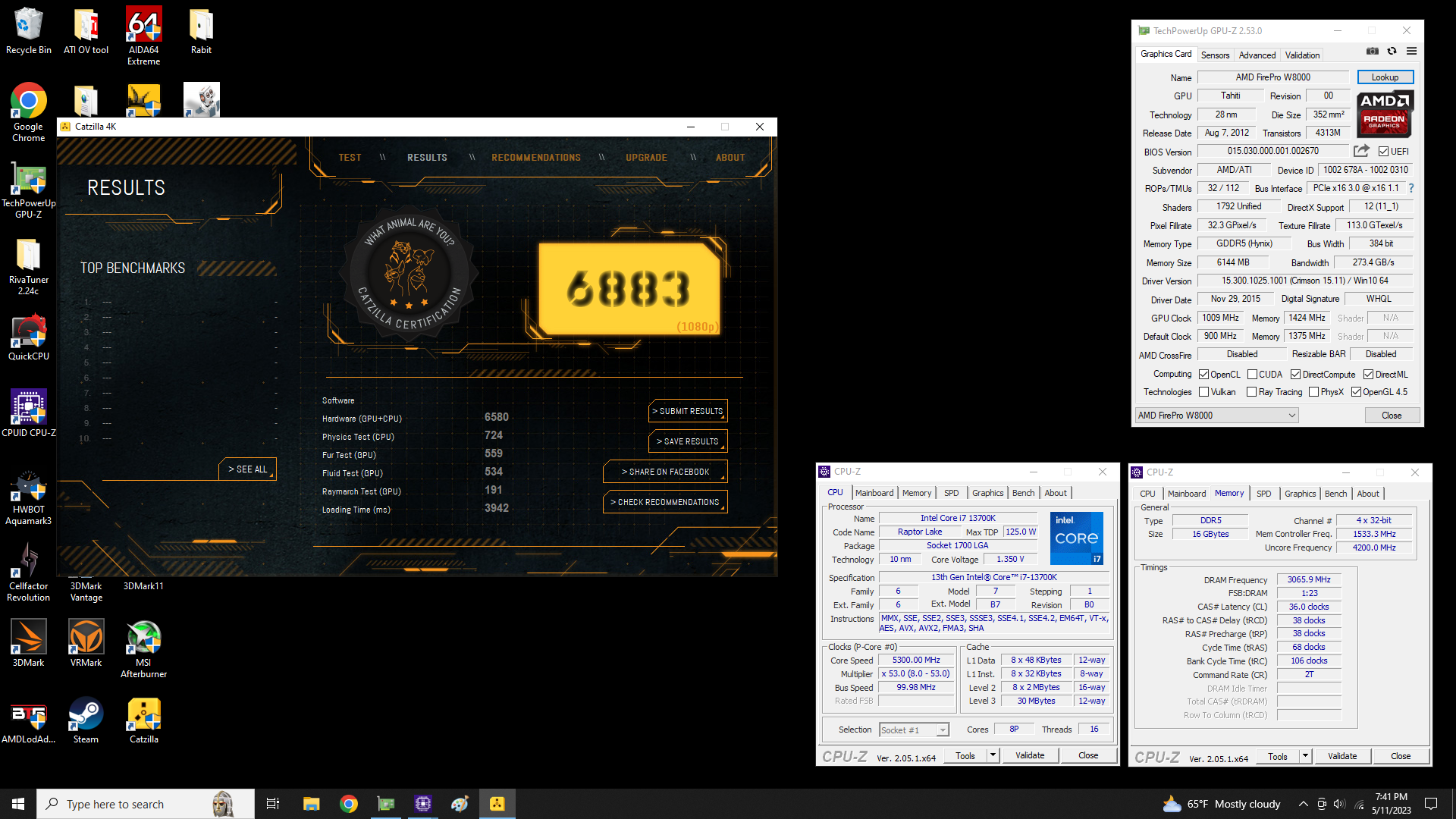Click SHARE ON FACEBOOK button
This screenshot has width=1456, height=819.
coord(665,472)
